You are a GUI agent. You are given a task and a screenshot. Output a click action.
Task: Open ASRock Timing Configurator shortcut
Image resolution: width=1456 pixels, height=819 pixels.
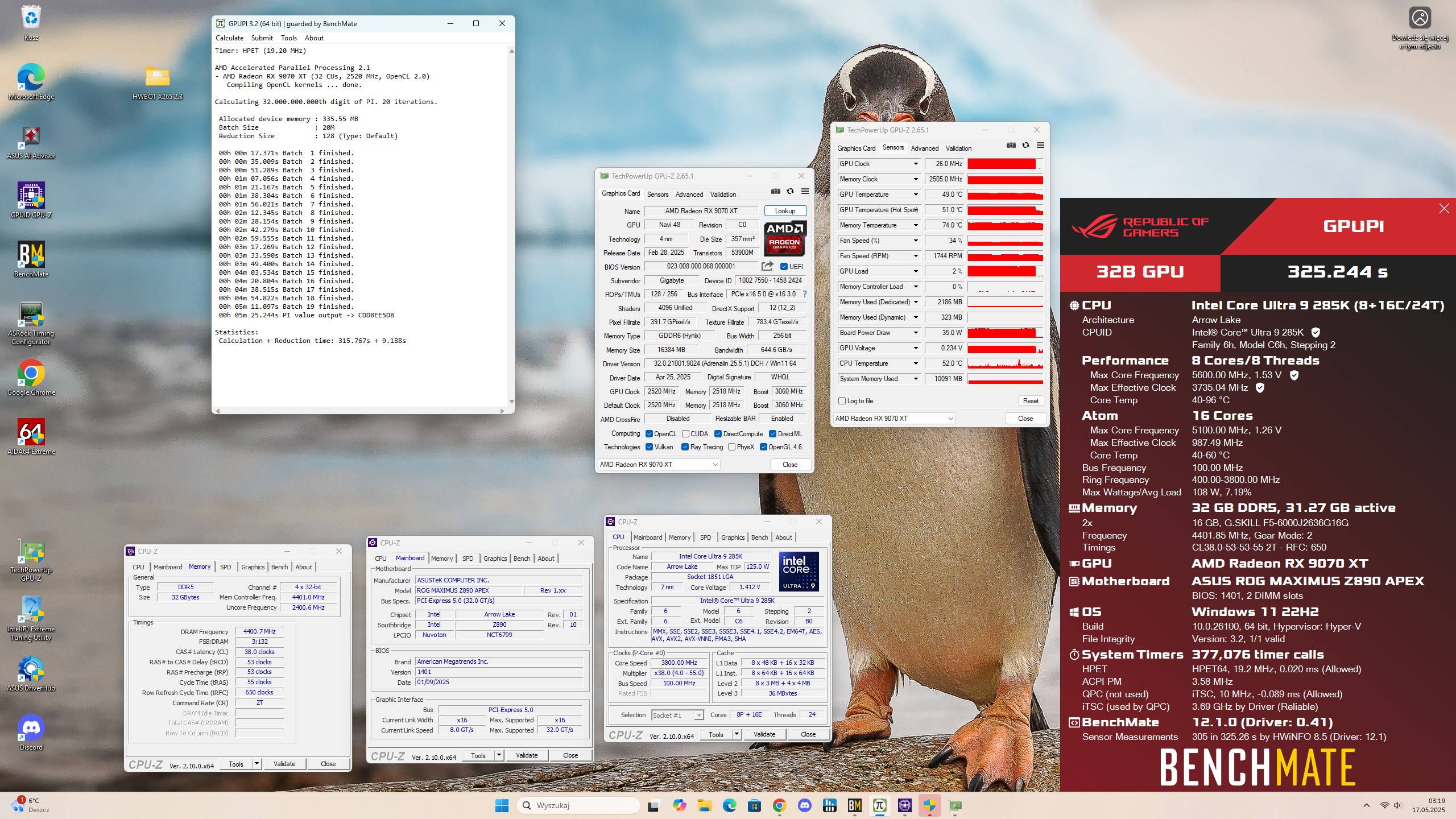tap(31, 323)
